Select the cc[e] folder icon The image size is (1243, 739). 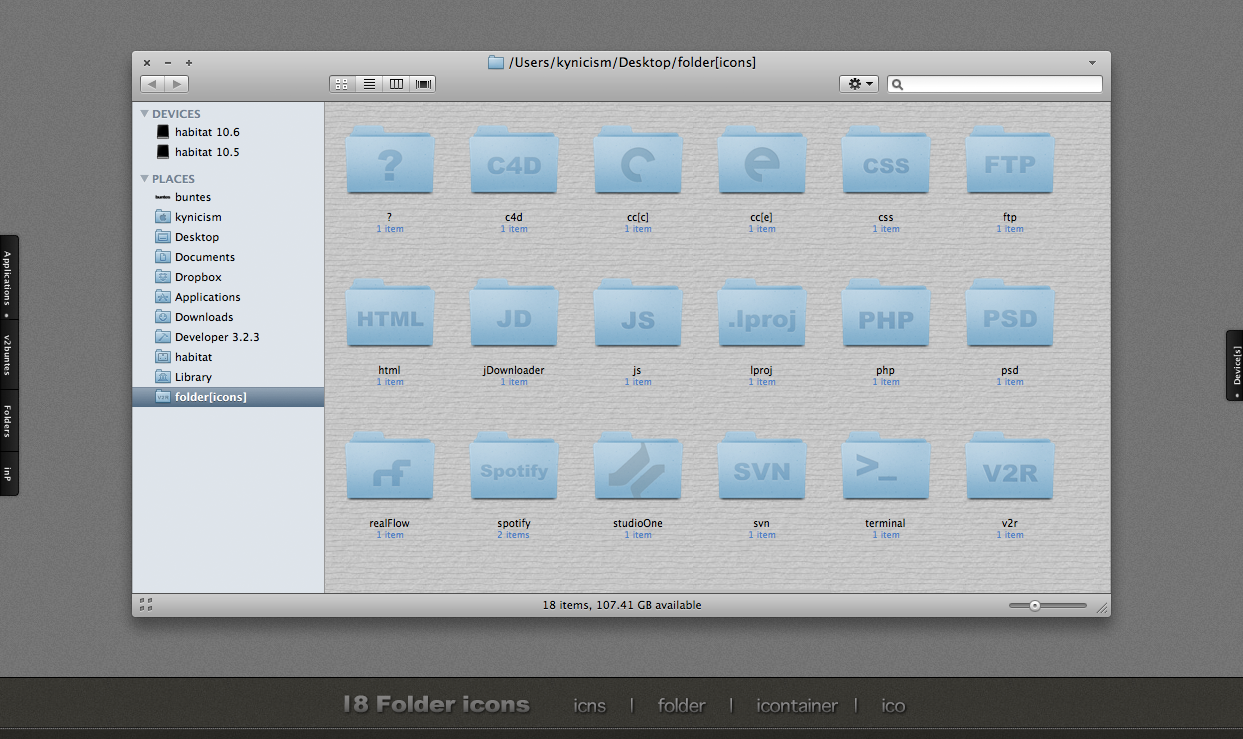click(762, 160)
